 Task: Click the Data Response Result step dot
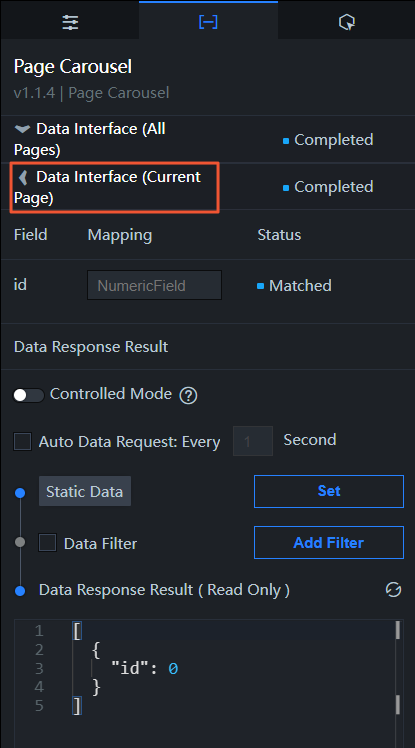(x=20, y=591)
